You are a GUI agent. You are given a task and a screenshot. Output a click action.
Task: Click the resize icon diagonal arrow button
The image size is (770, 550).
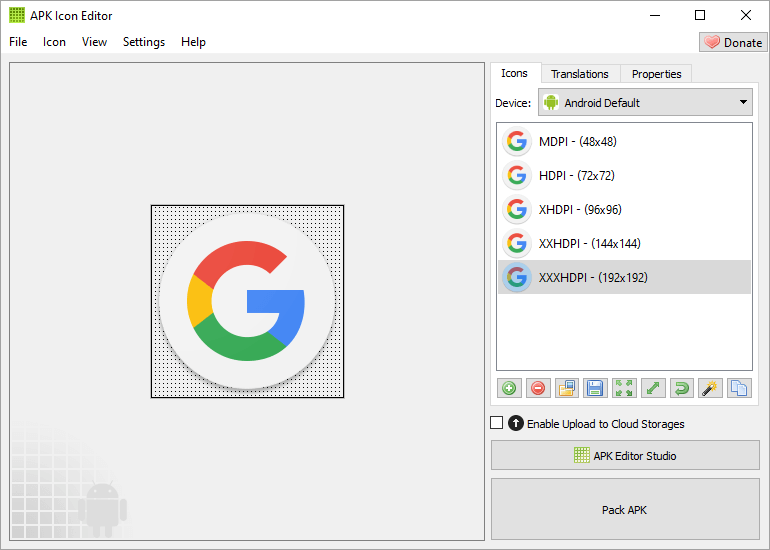point(653,388)
